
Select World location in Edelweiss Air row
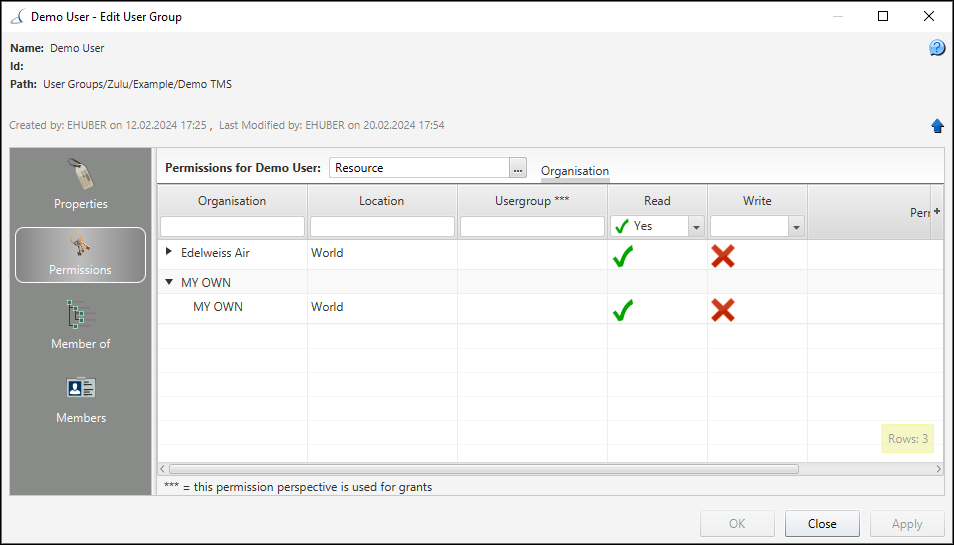(327, 252)
